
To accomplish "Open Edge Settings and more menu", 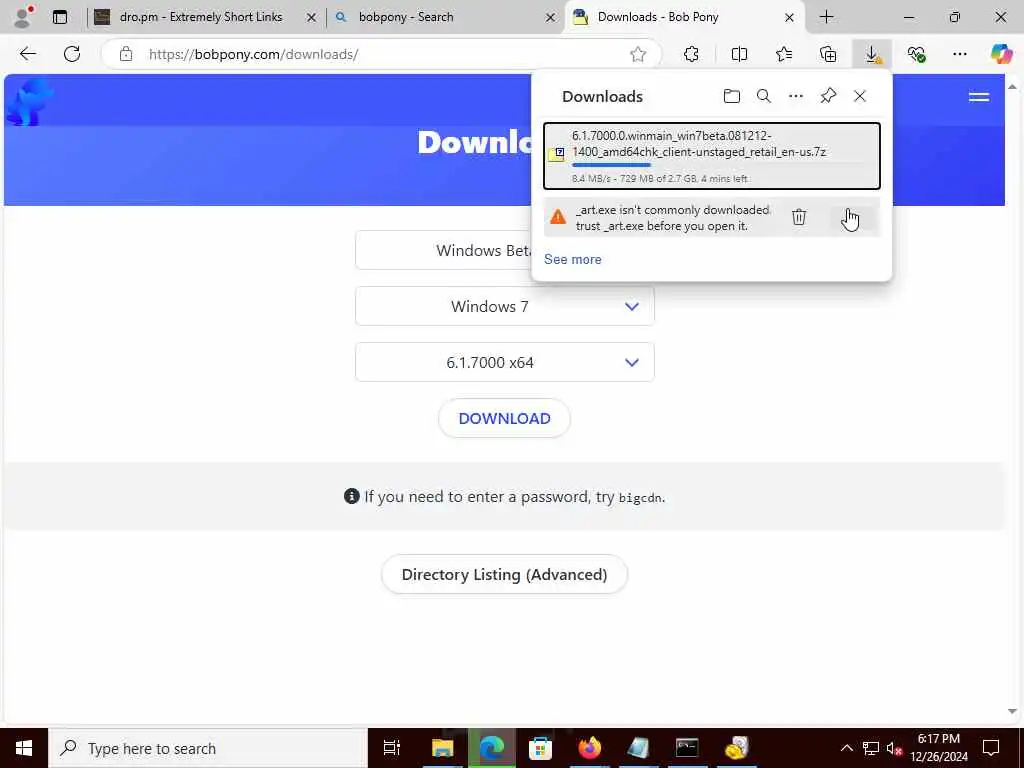I will click(x=959, y=54).
